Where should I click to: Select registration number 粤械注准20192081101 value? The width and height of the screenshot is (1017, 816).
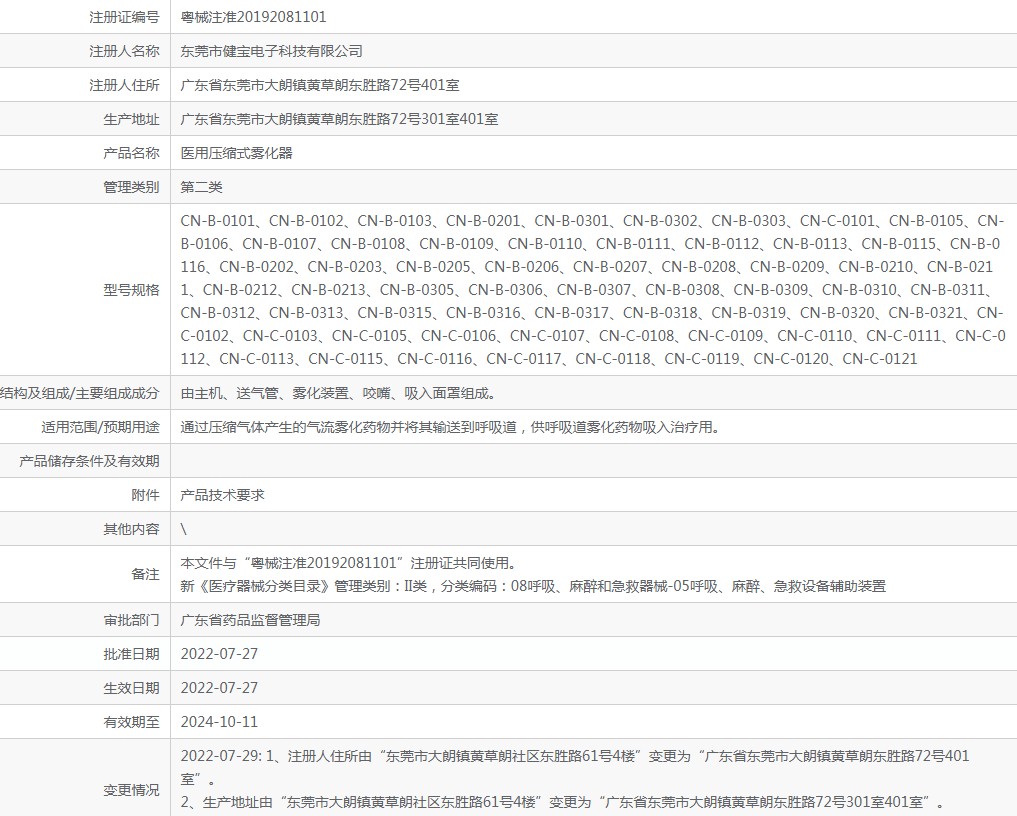tap(253, 17)
